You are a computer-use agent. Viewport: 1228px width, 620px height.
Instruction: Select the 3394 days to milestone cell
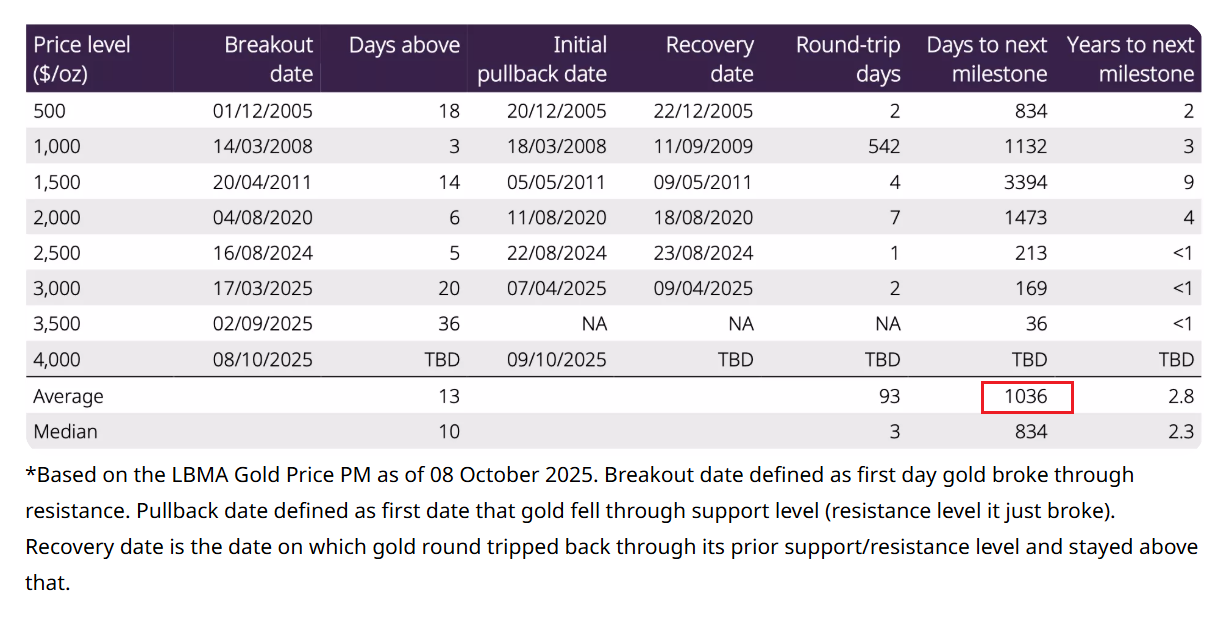point(1026,182)
